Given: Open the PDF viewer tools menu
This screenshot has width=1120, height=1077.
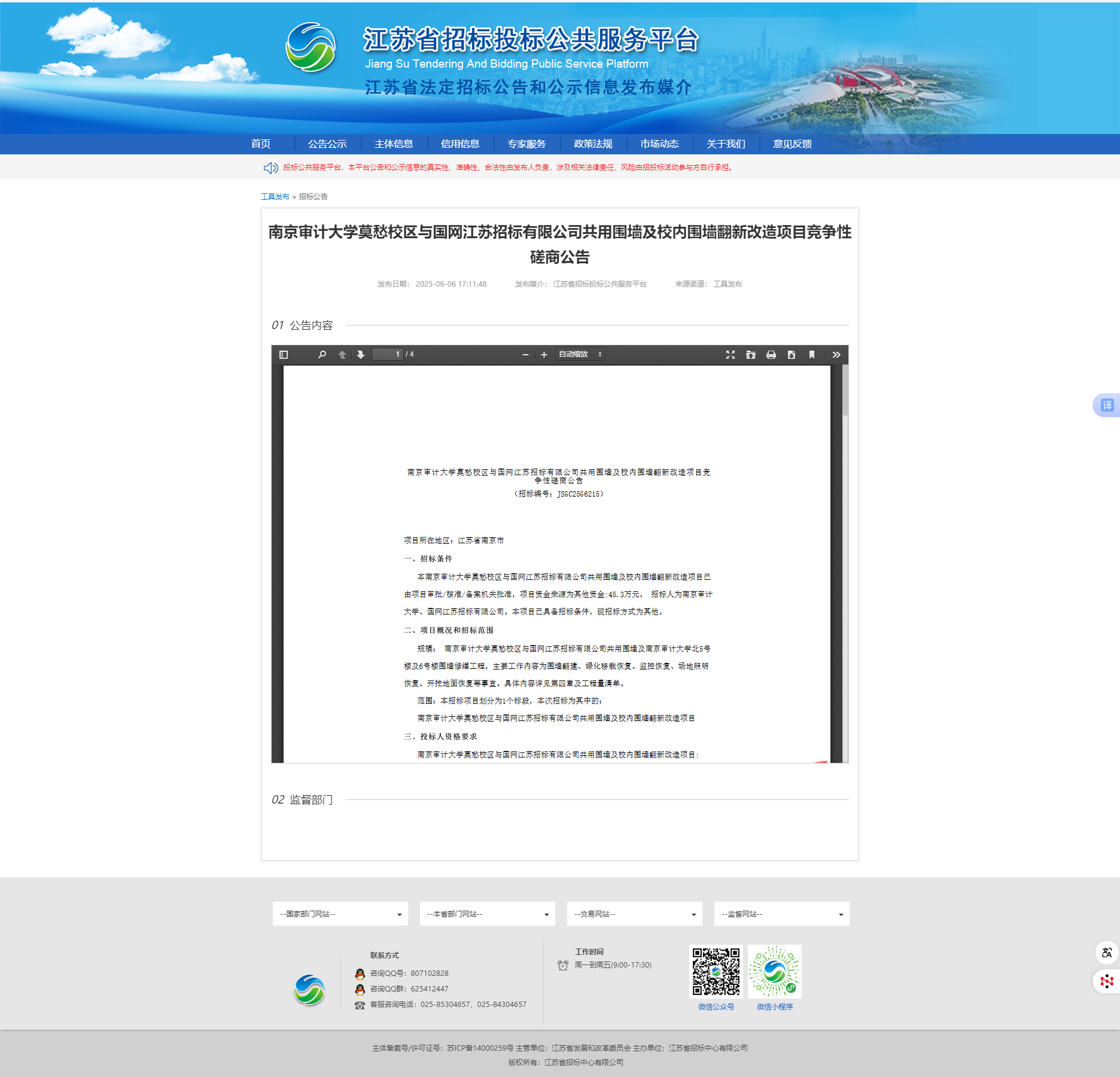Looking at the screenshot, I should tap(836, 355).
